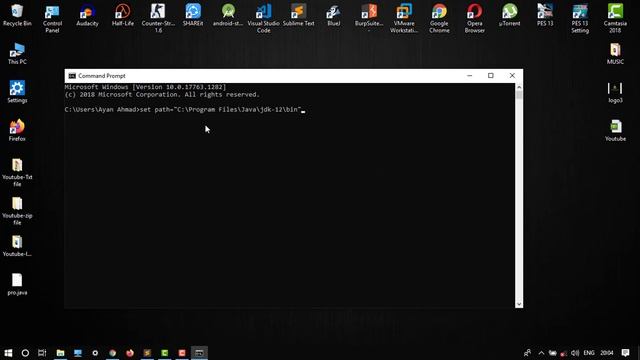
Task: Switch to Command Prompt taskbar button
Action: tap(199, 353)
